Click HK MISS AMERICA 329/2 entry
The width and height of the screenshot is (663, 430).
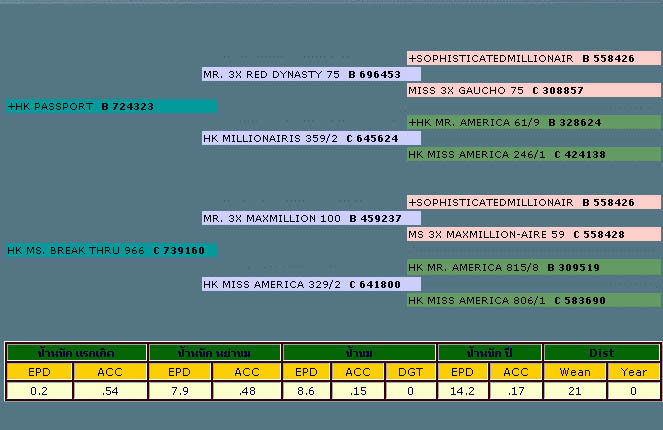[302, 284]
